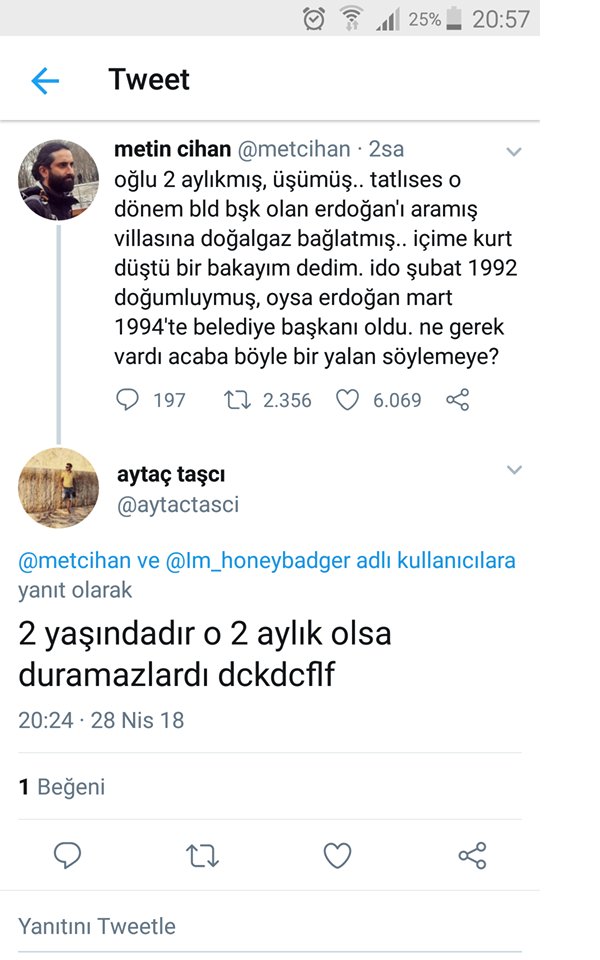
Task: Tap the back arrow icon
Action: 45,81
